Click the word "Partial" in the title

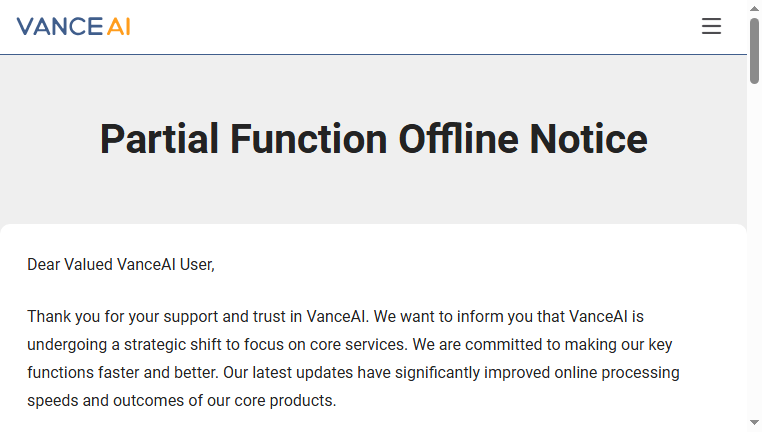159,139
